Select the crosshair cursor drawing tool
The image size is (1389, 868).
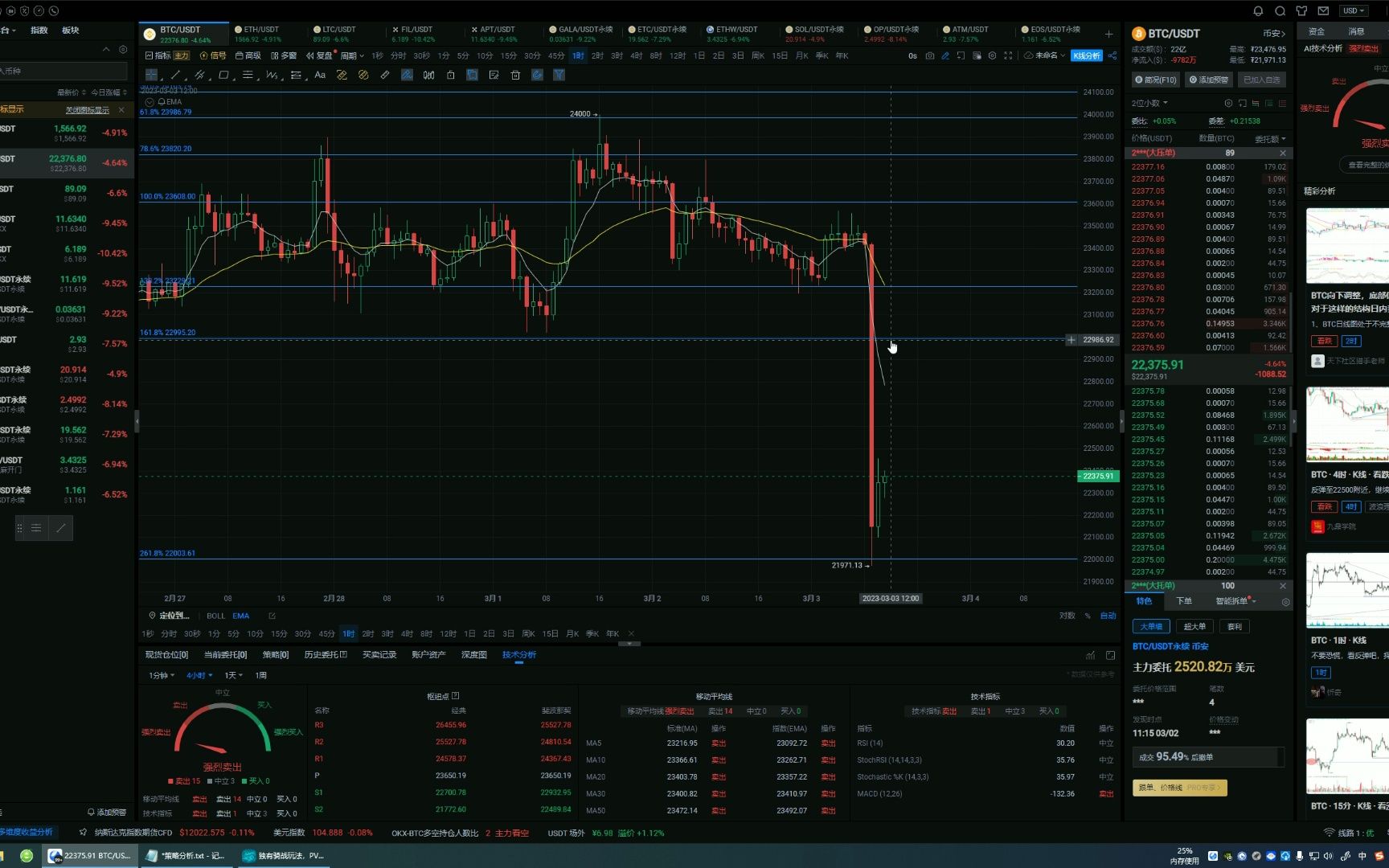(x=151, y=75)
